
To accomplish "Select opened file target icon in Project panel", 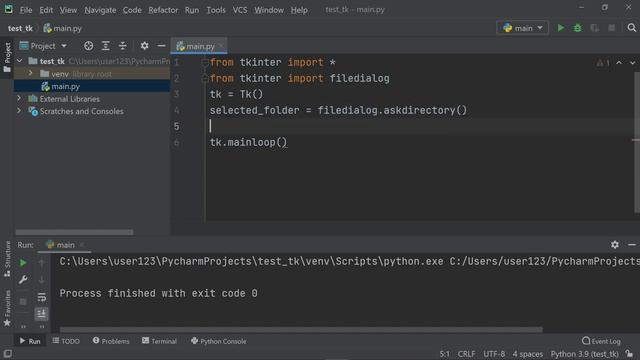I will tap(89, 46).
